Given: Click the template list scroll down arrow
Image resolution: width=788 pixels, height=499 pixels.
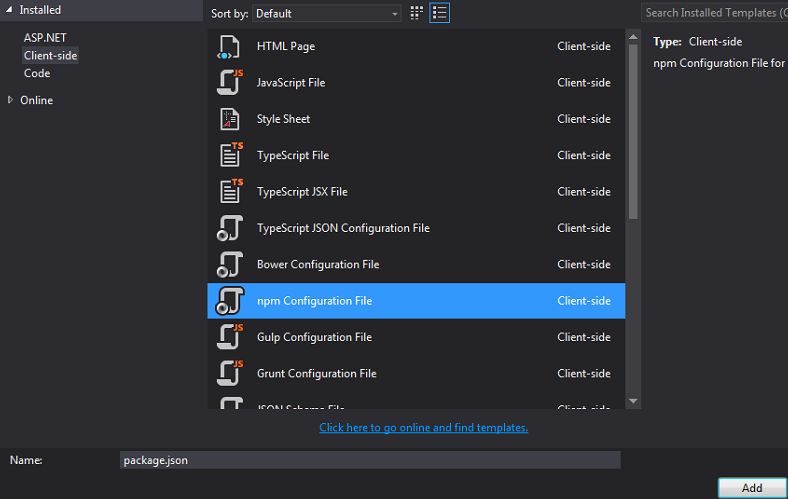Looking at the screenshot, I should point(633,401).
